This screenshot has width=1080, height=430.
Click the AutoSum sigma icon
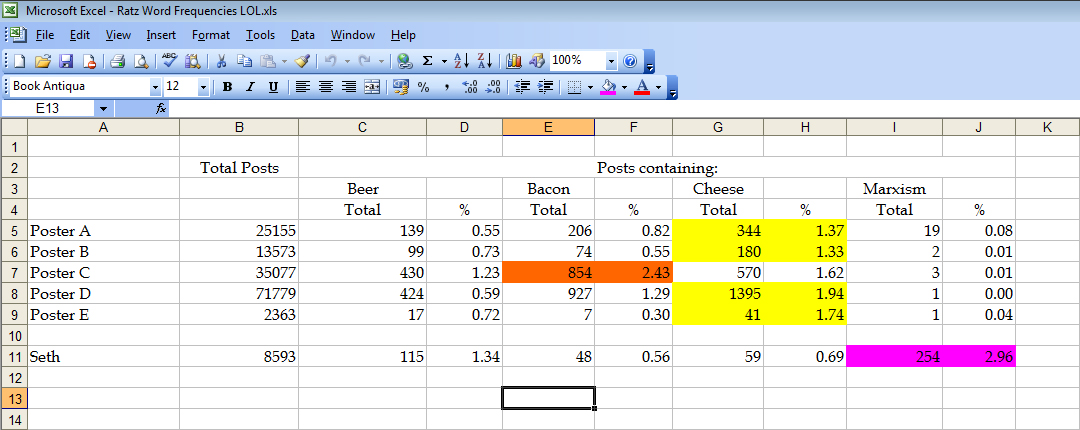coord(428,61)
